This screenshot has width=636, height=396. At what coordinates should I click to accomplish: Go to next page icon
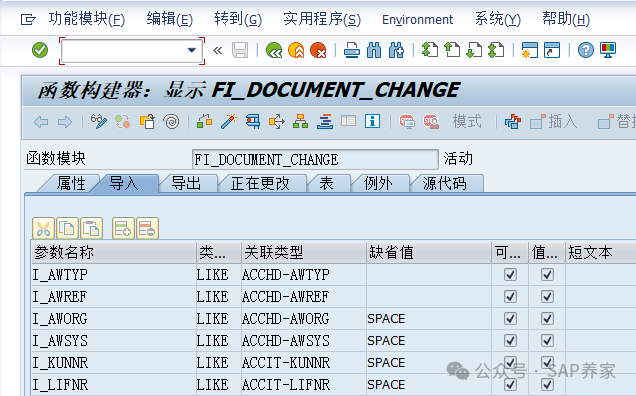point(474,50)
